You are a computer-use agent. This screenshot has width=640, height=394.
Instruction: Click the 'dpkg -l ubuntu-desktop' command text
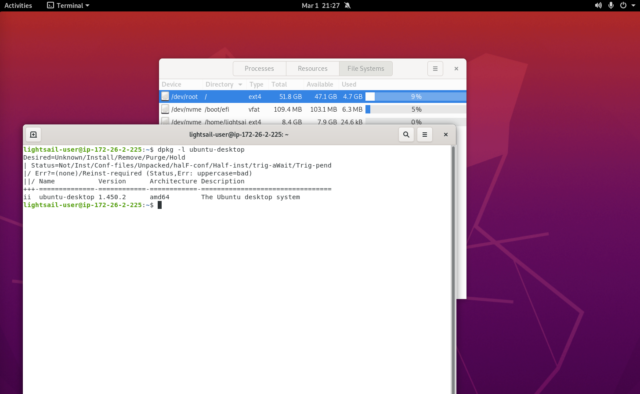pyautogui.click(x=201, y=149)
